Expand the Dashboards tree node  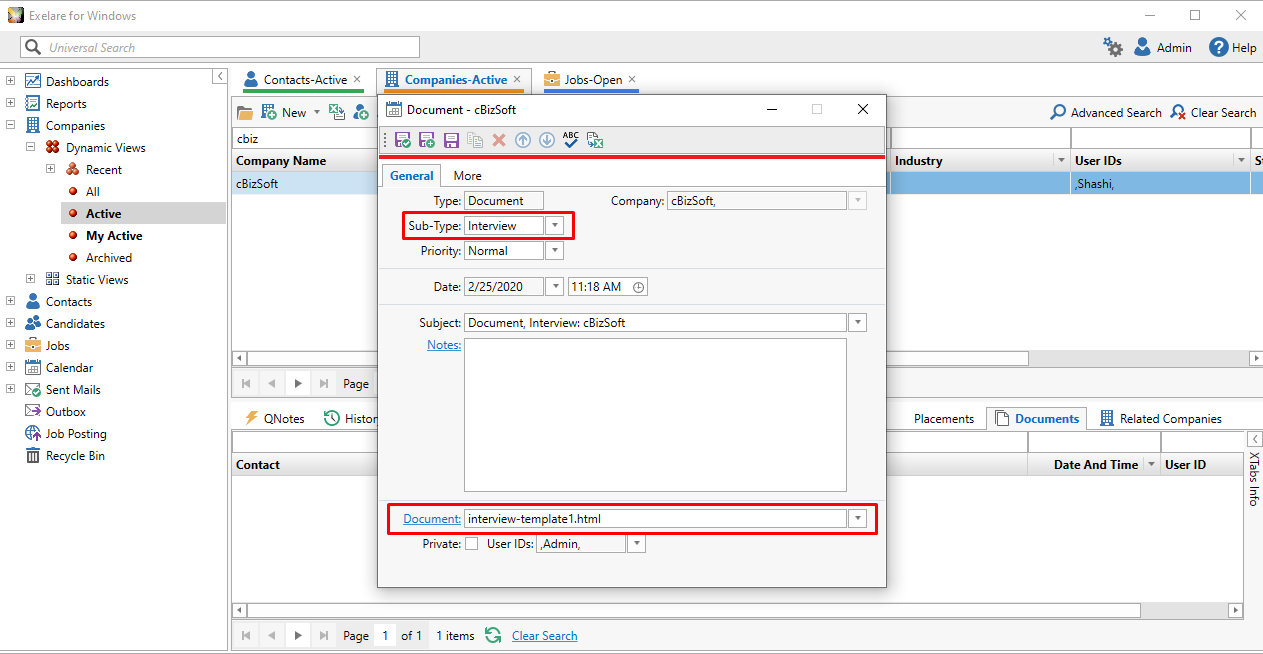pyautogui.click(x=10, y=81)
